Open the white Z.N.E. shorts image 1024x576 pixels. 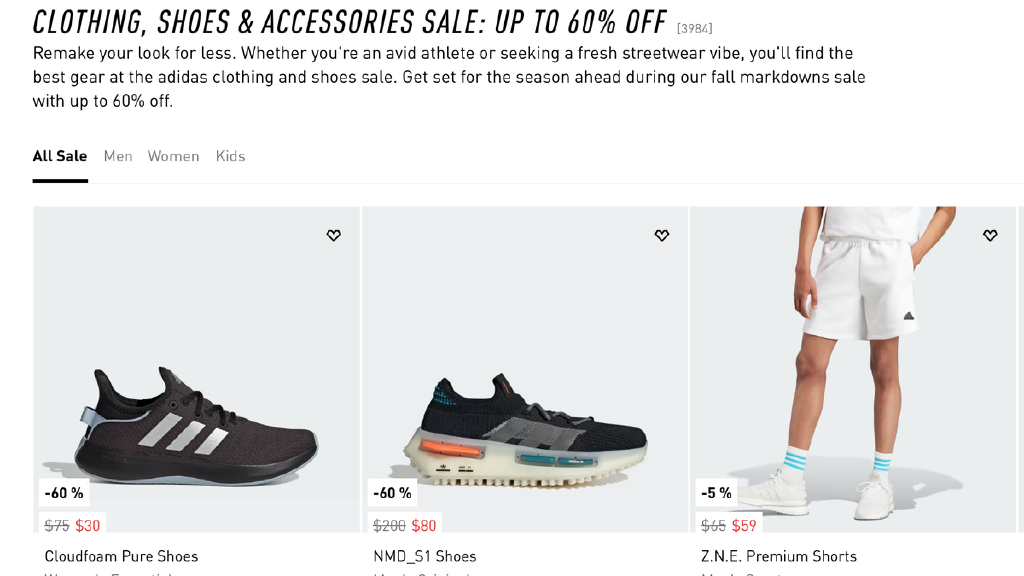(853, 370)
